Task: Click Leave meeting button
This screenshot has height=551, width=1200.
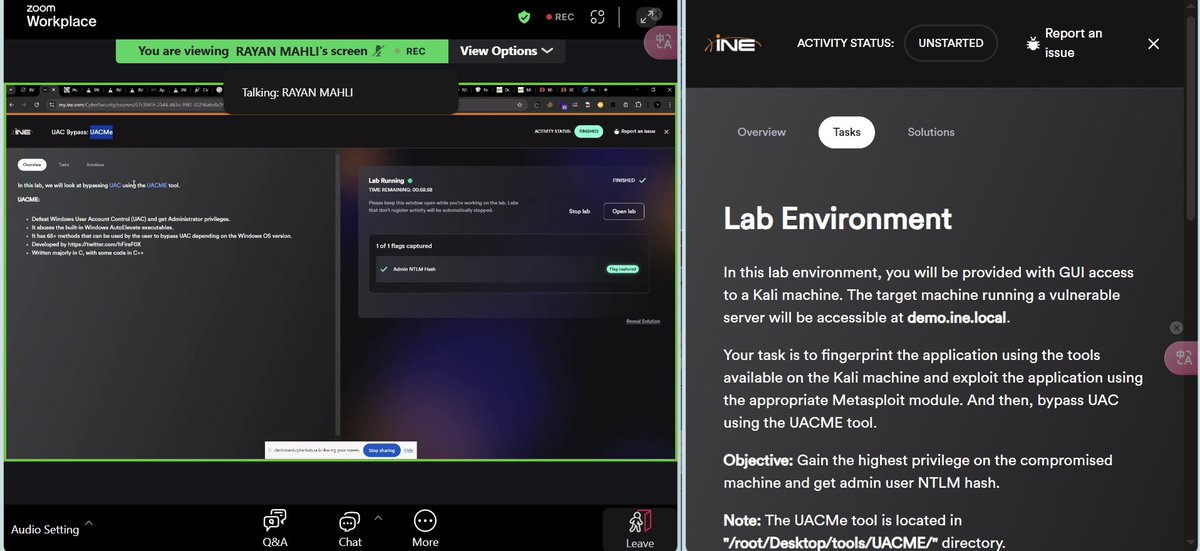Action: [640, 529]
